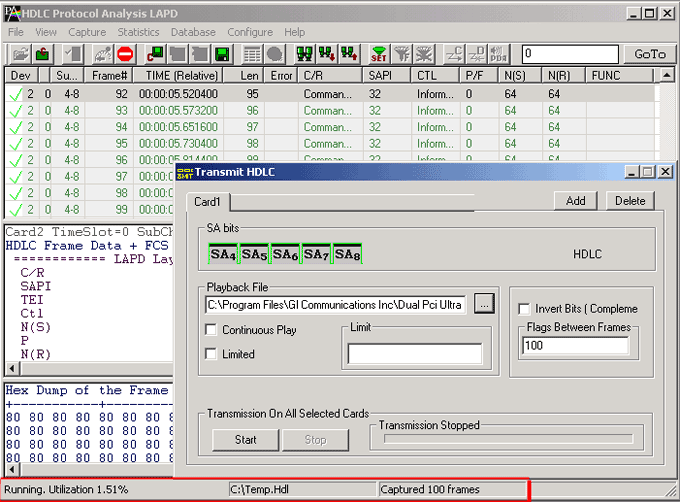This screenshot has width=680, height=502.
Task: Click the second gray square toolbar icon
Action: click(x=200, y=55)
